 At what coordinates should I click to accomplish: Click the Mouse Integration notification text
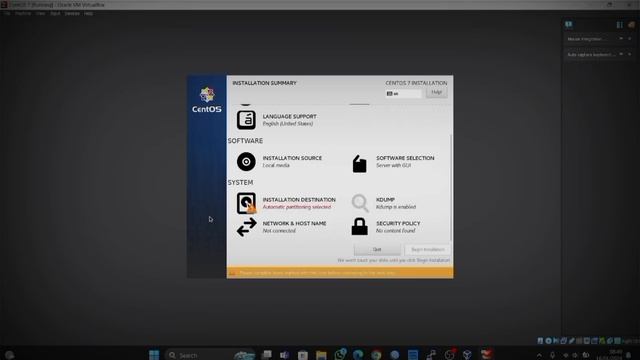point(587,39)
